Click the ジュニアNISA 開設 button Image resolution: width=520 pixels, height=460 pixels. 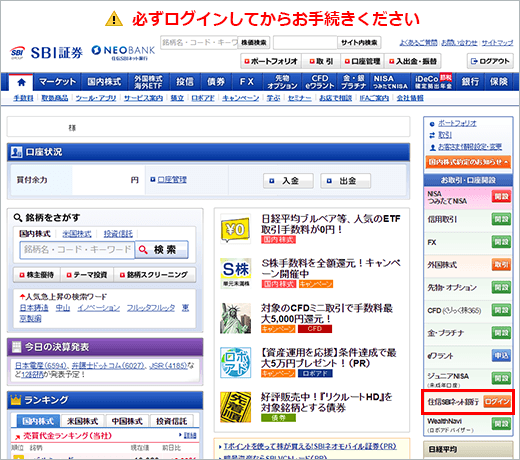[501, 378]
